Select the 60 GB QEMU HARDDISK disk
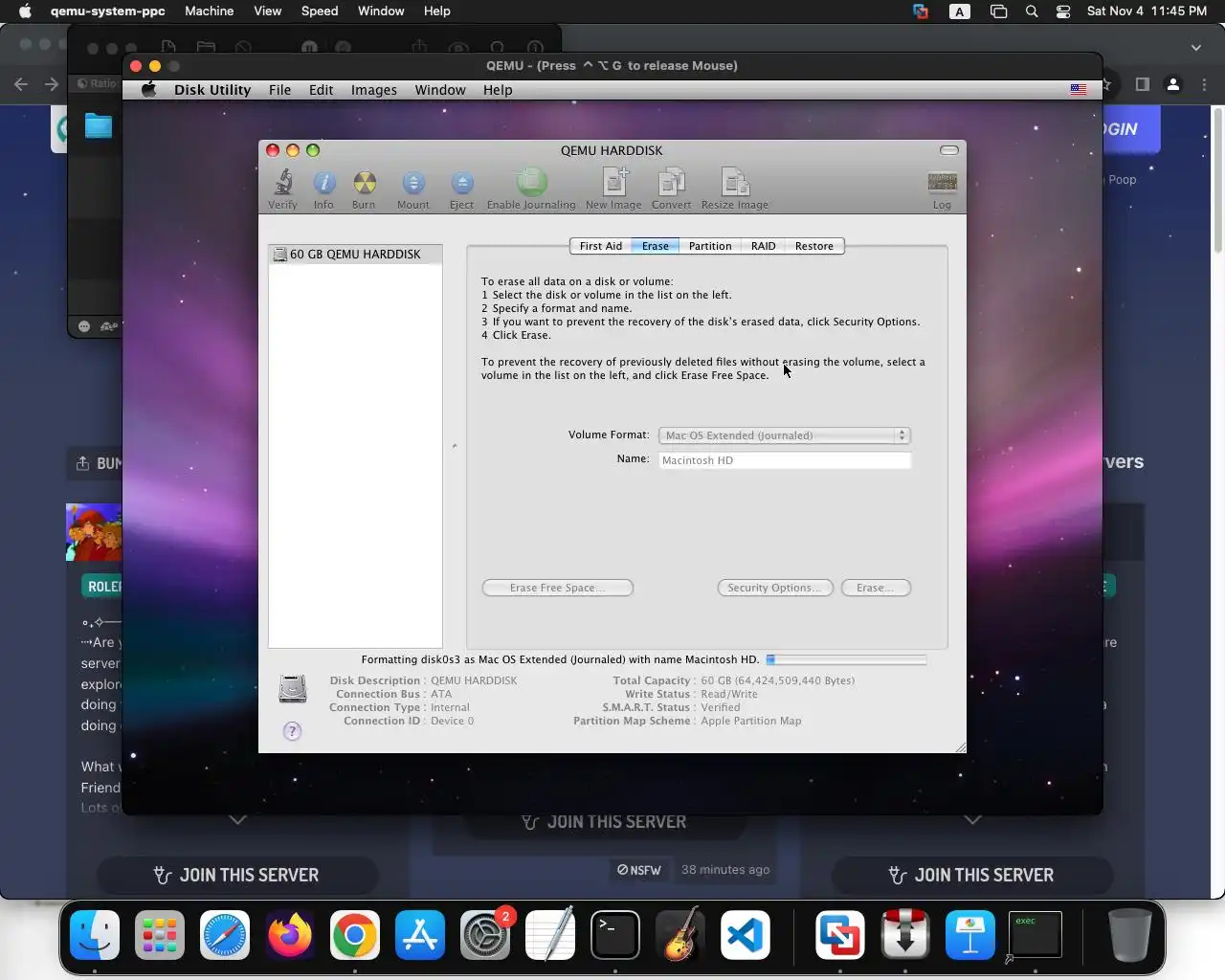 click(355, 255)
